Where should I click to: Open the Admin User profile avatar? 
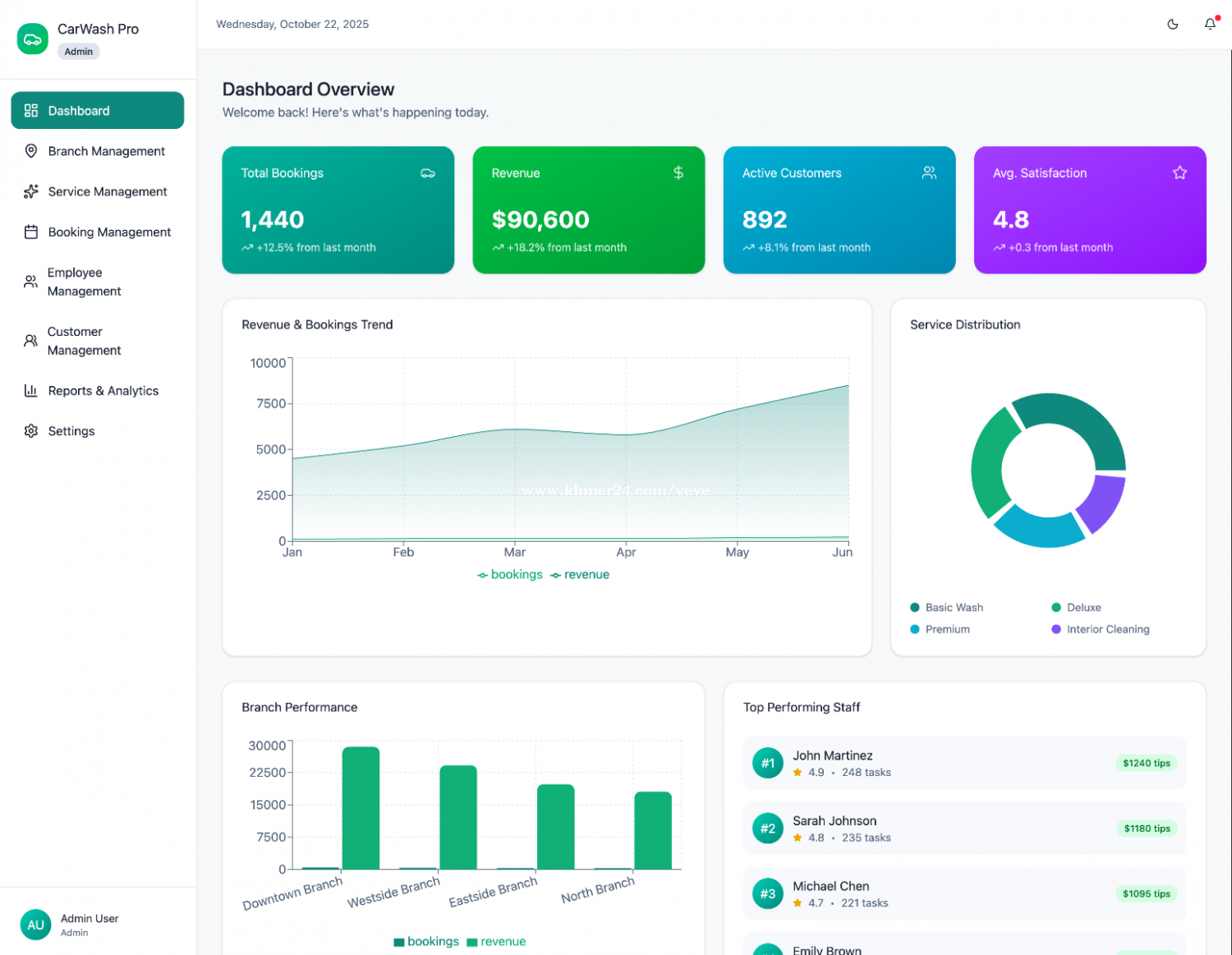(35, 925)
